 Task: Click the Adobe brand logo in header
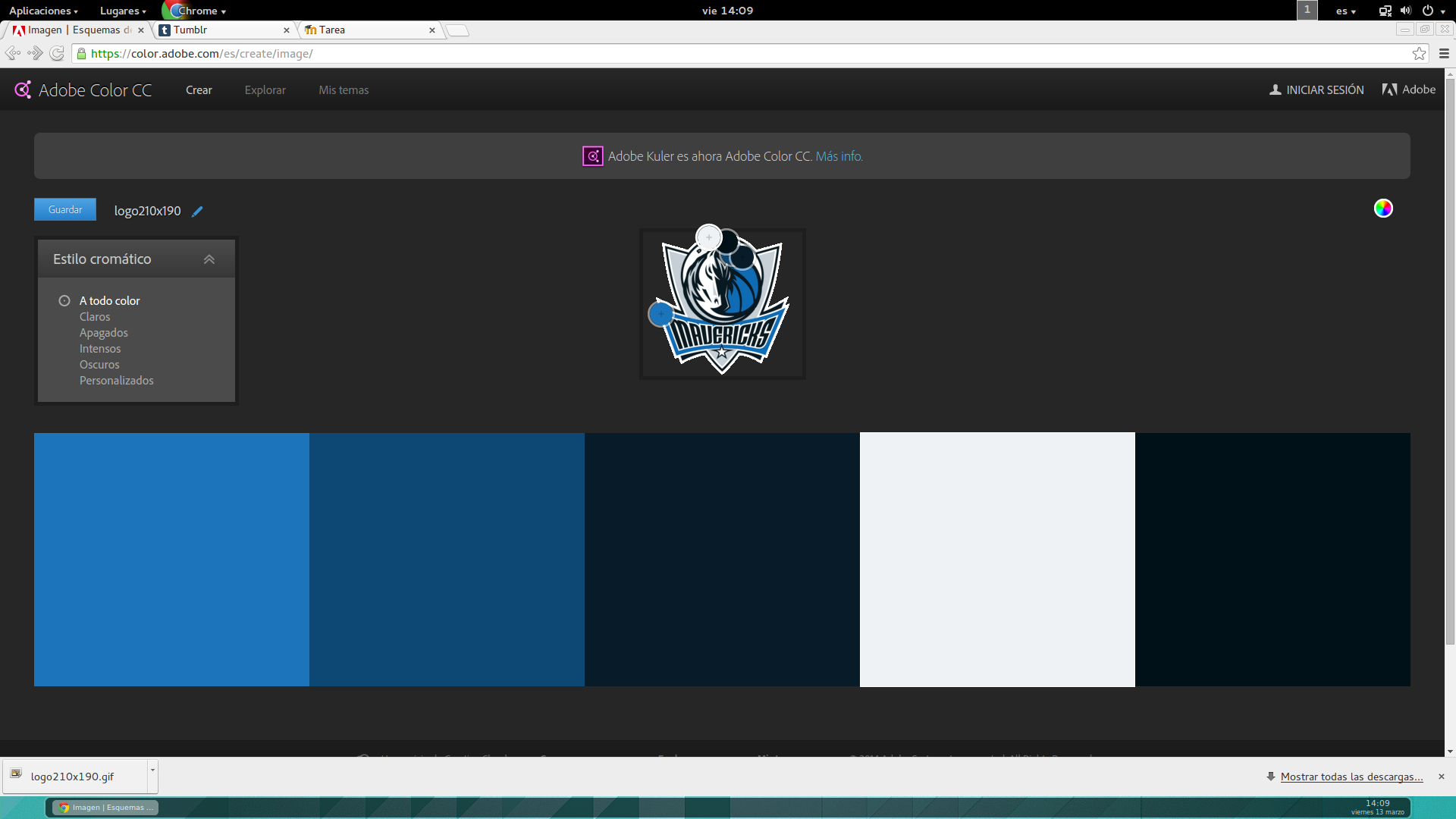[x=1409, y=89]
